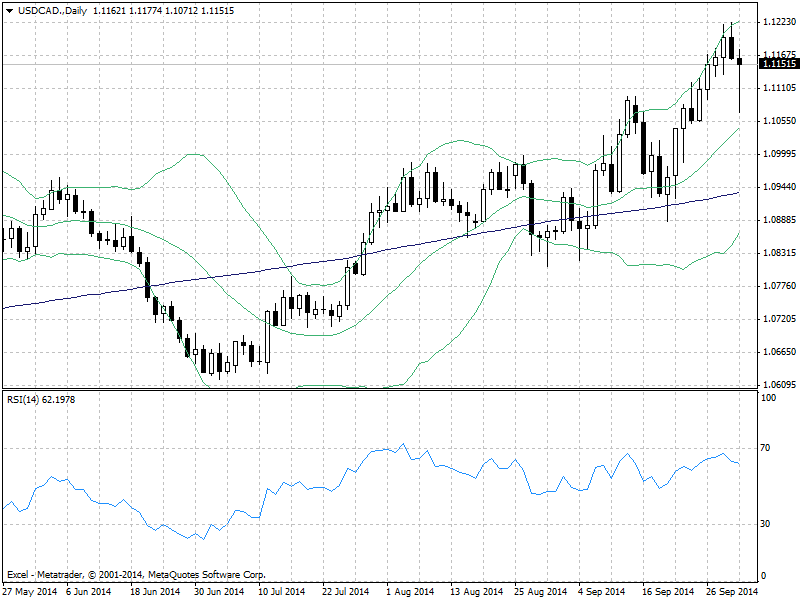
Task: Click the RSI scale value 70
Action: [765, 447]
